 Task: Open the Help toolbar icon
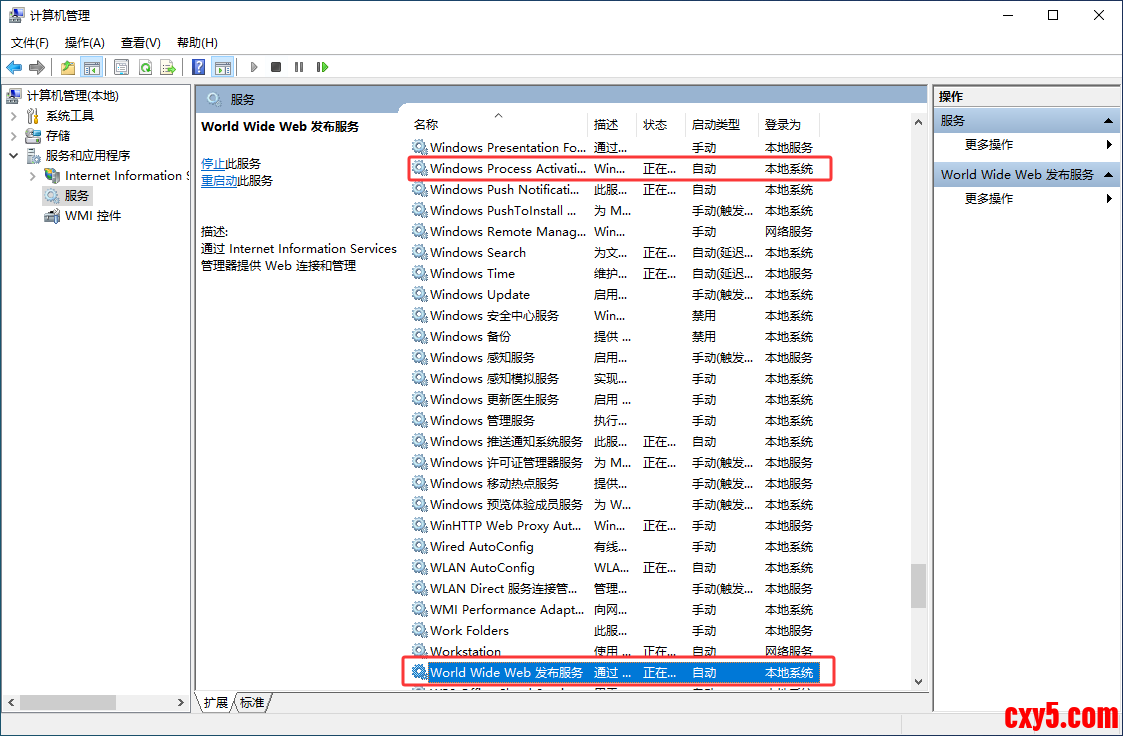tap(199, 67)
